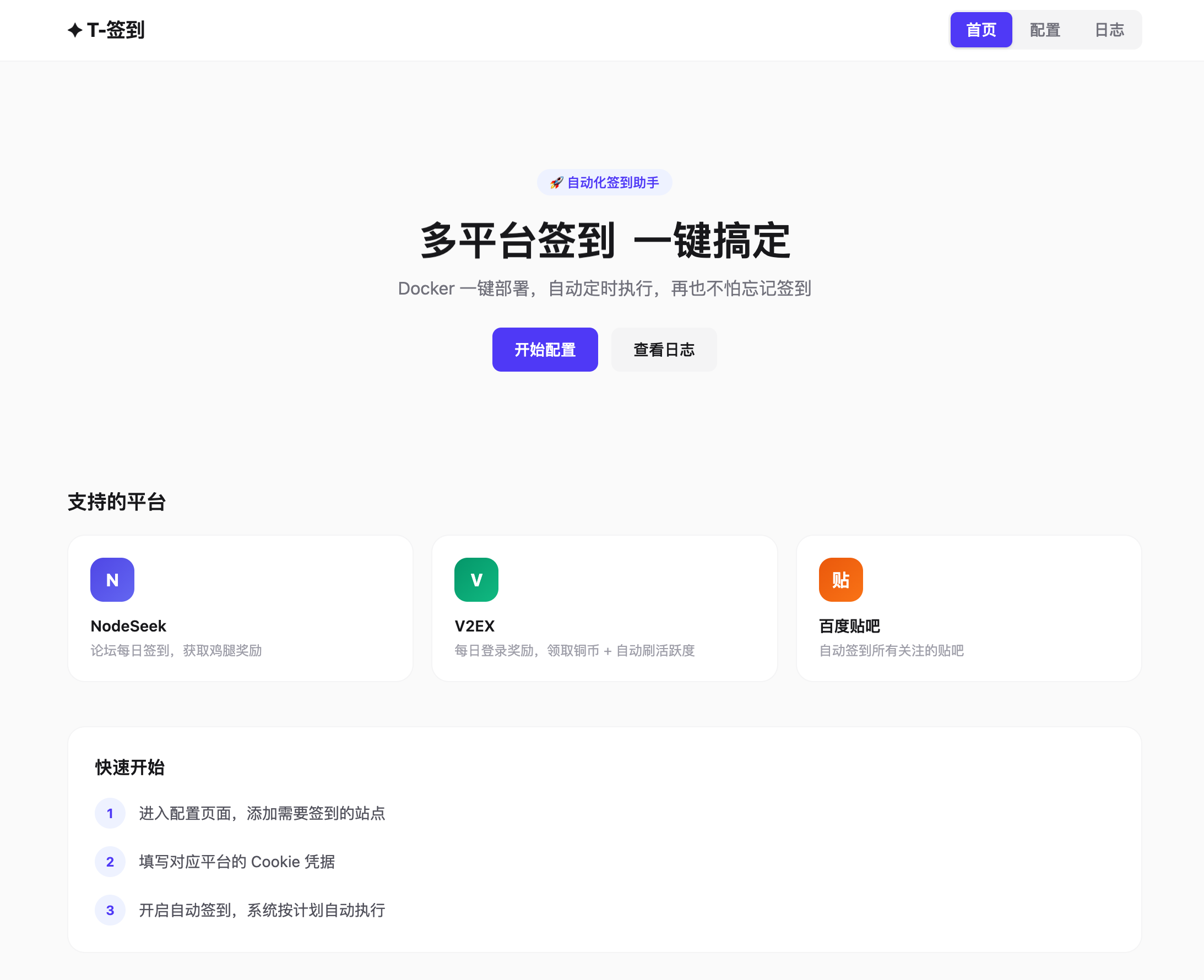Select the V2EX platform card title

474,626
